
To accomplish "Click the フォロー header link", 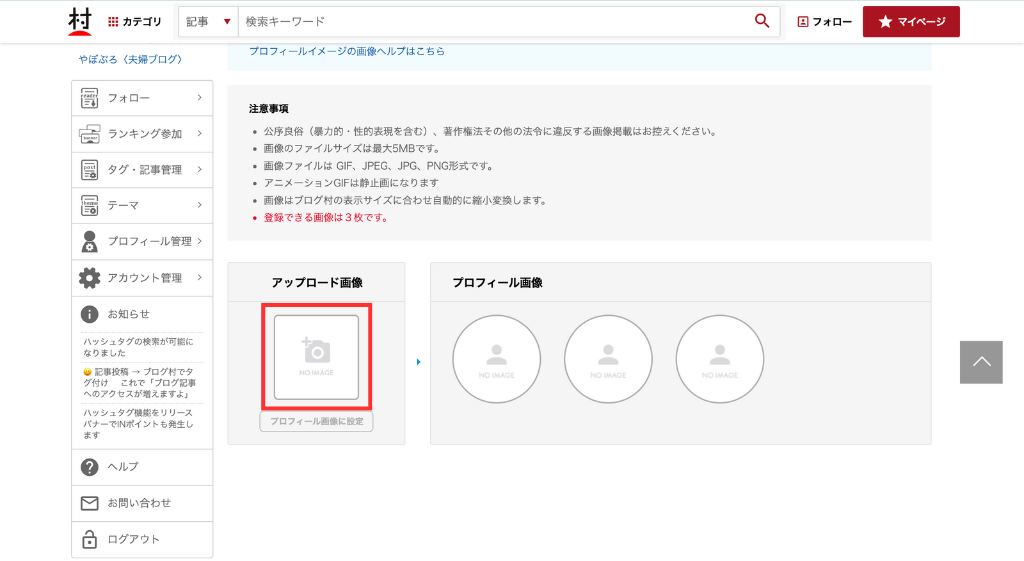I will pyautogui.click(x=824, y=22).
